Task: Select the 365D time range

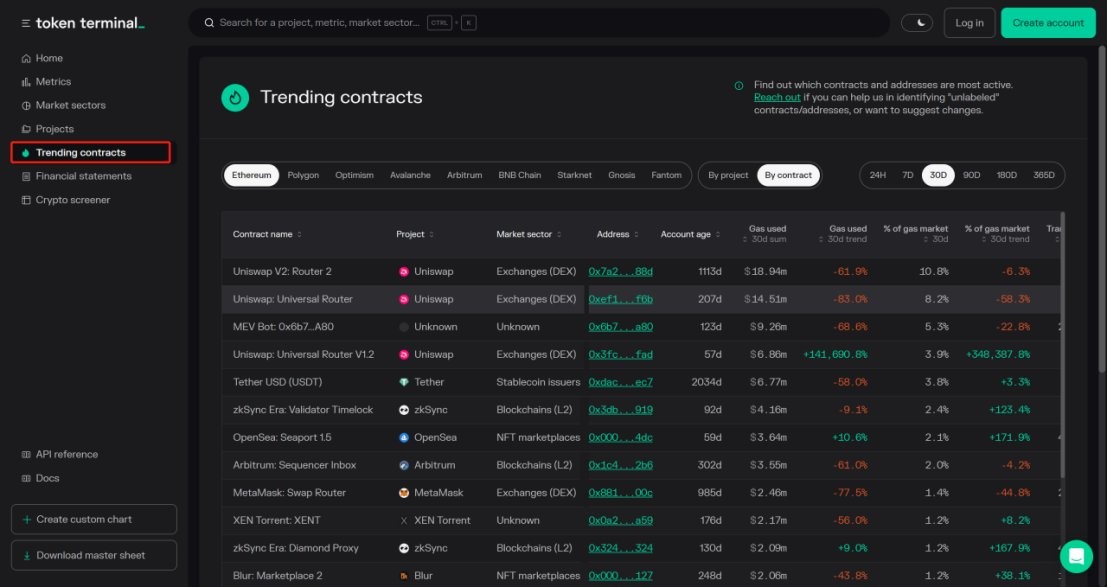Action: pyautogui.click(x=1044, y=175)
